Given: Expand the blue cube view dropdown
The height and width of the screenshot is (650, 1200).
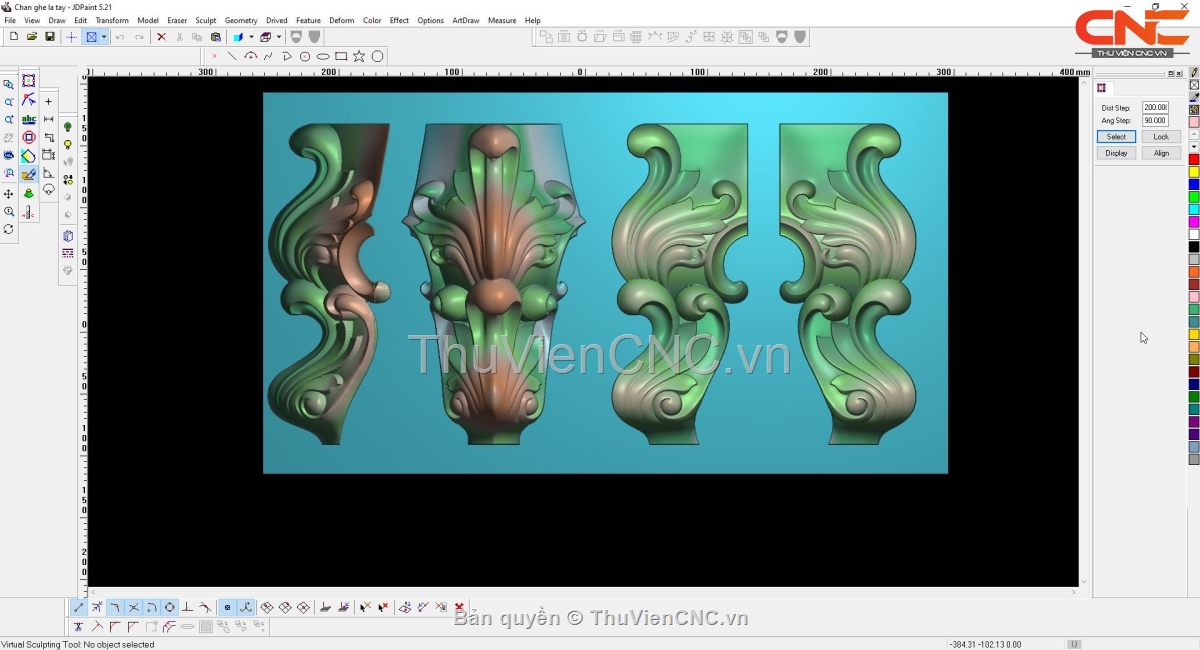Looking at the screenshot, I should 251,37.
